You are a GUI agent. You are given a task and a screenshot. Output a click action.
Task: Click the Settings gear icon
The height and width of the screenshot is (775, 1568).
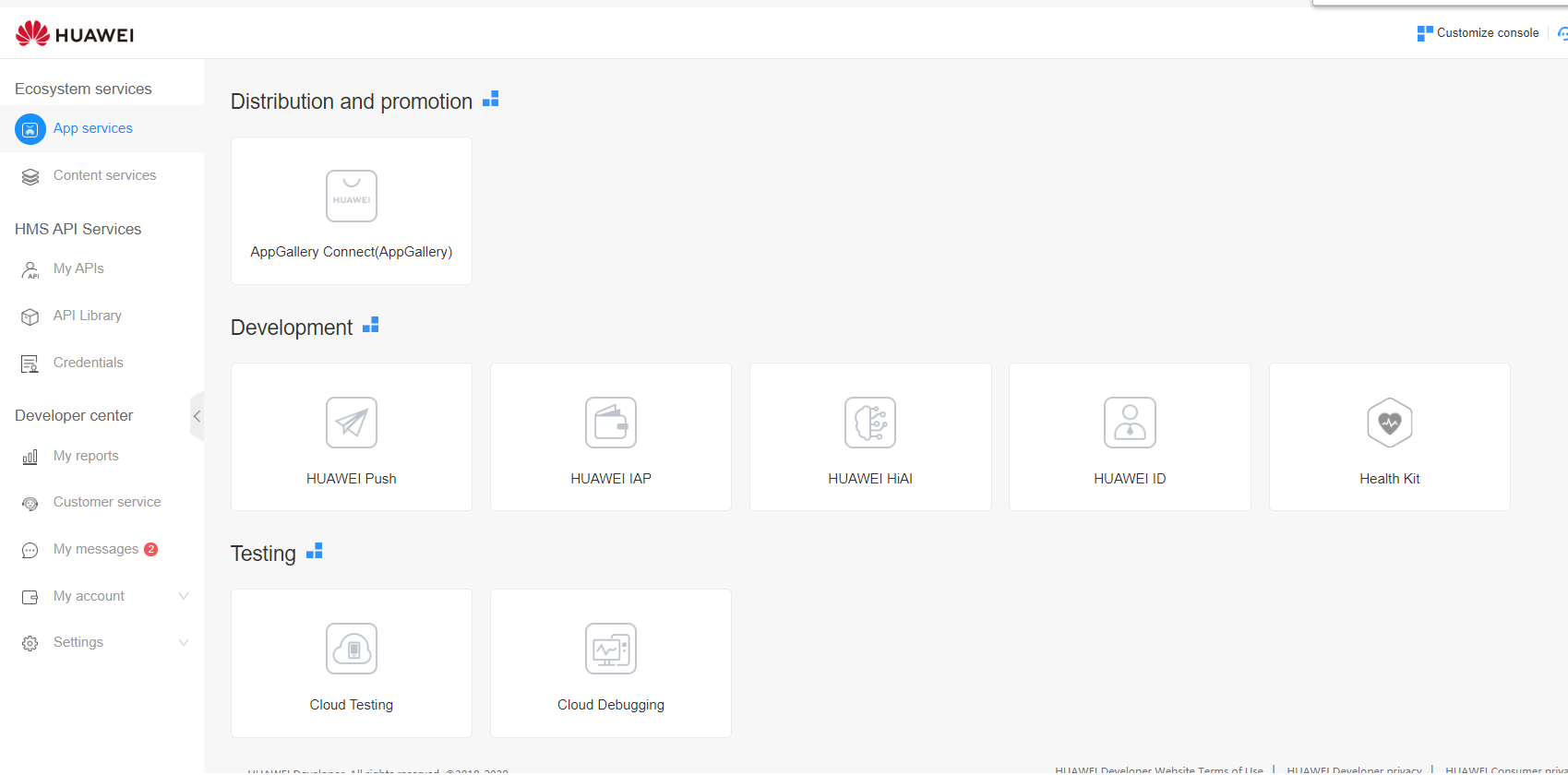[x=30, y=643]
